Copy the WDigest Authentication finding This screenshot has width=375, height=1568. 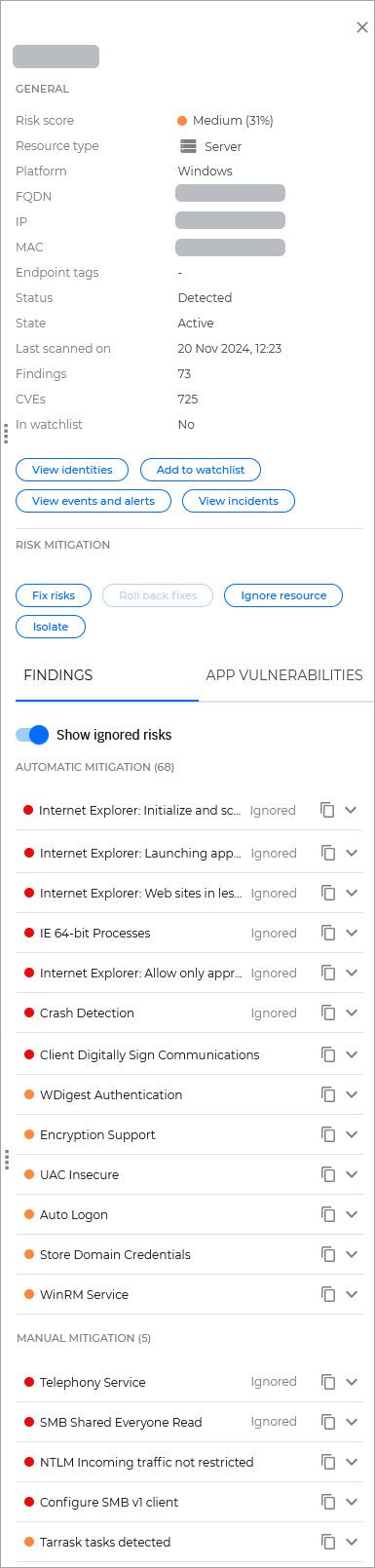[328, 1094]
